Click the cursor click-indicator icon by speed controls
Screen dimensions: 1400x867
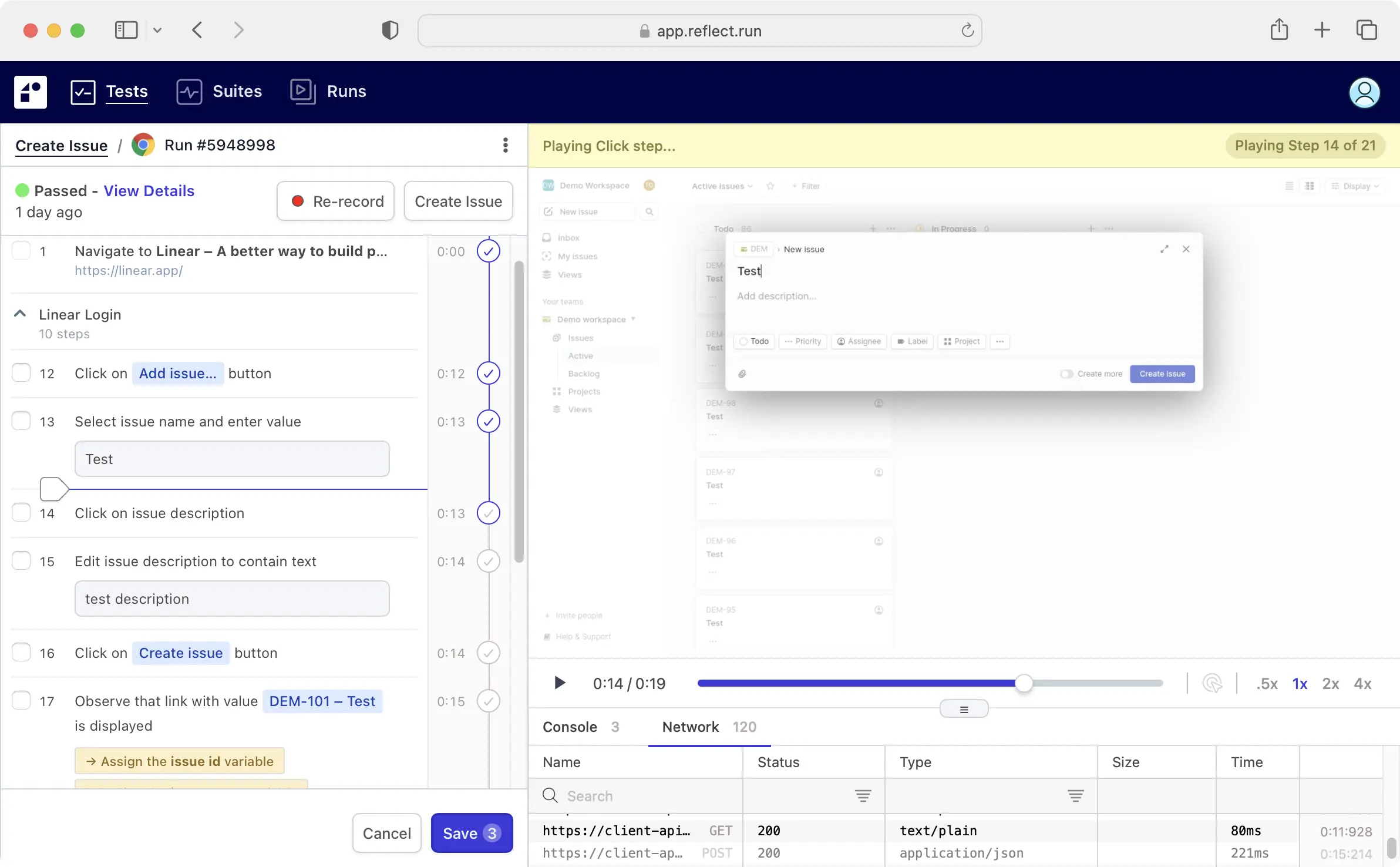point(1212,683)
